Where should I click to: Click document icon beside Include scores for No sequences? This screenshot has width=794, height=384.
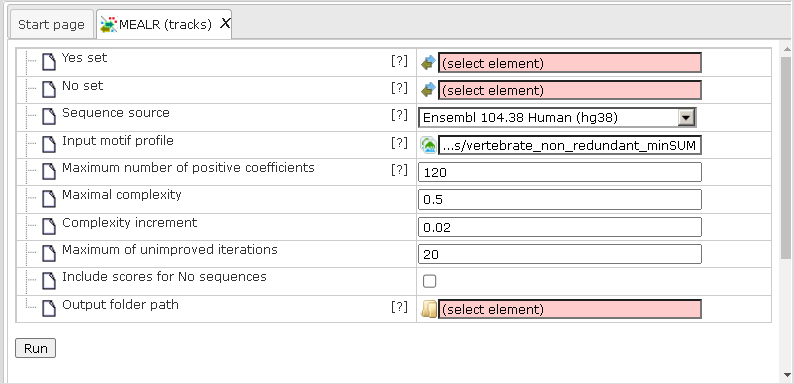(x=49, y=281)
